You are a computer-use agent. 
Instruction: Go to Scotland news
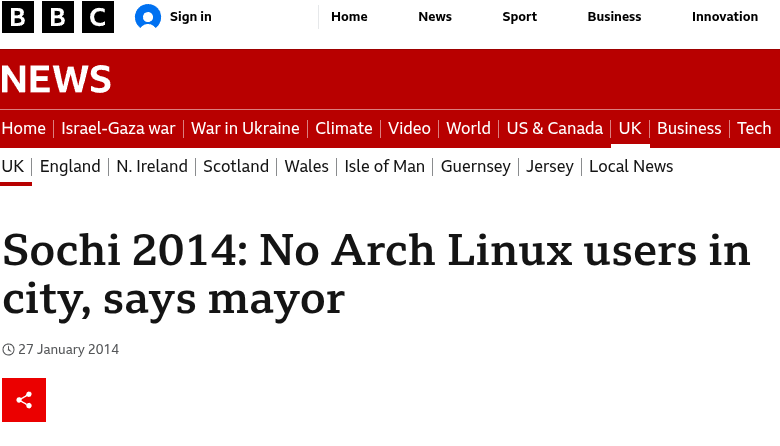coord(236,166)
